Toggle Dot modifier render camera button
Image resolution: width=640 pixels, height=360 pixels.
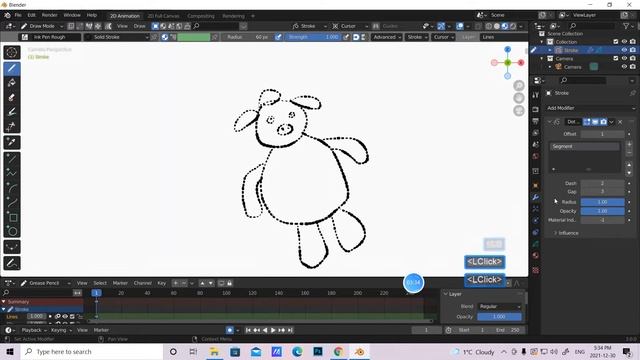click(603, 122)
